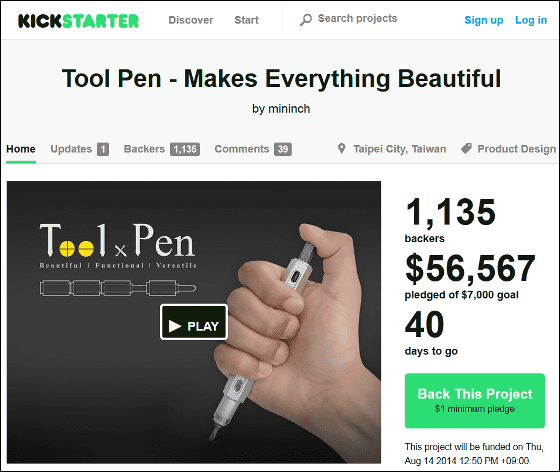Screen dimensions: 560x472
Task: Click the Backers 1,135 count badge
Action: [185, 149]
